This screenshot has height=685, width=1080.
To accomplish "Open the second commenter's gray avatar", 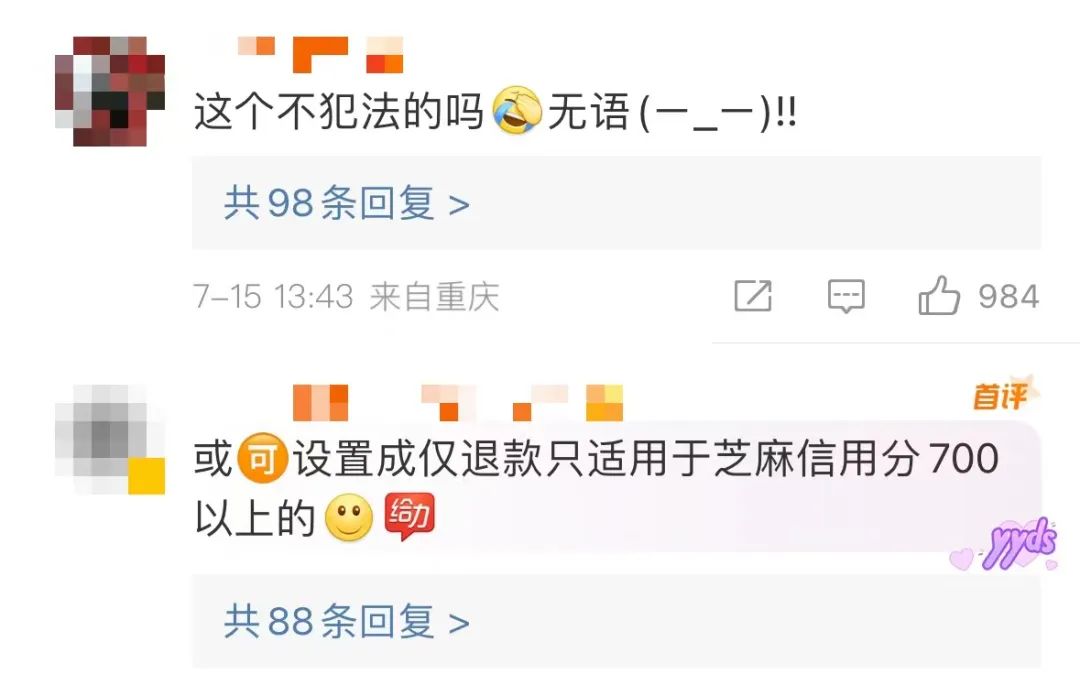I will pyautogui.click(x=110, y=439).
